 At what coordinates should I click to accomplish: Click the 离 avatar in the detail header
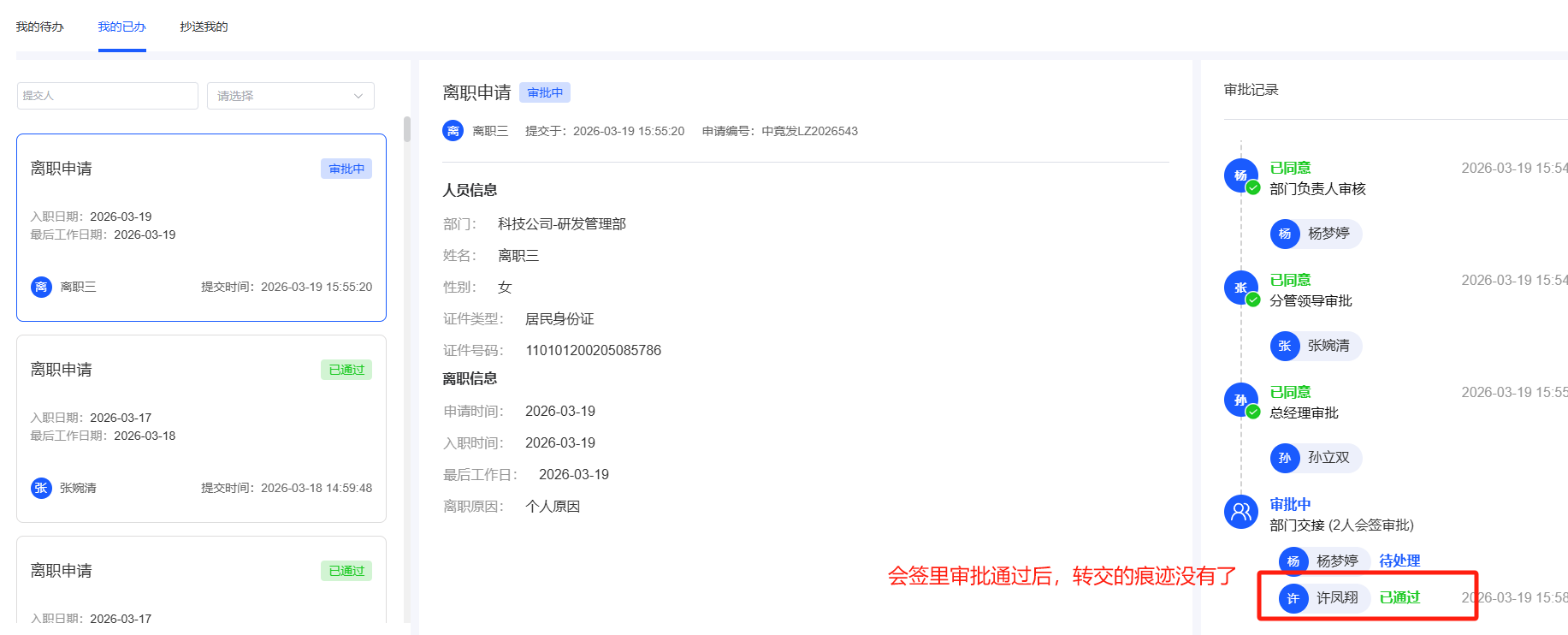click(453, 131)
